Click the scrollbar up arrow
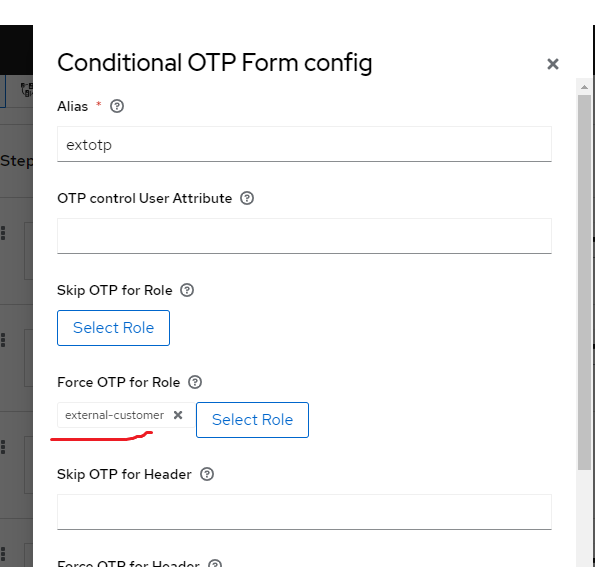Viewport: 595px width, 567px height. pyautogui.click(x=584, y=87)
